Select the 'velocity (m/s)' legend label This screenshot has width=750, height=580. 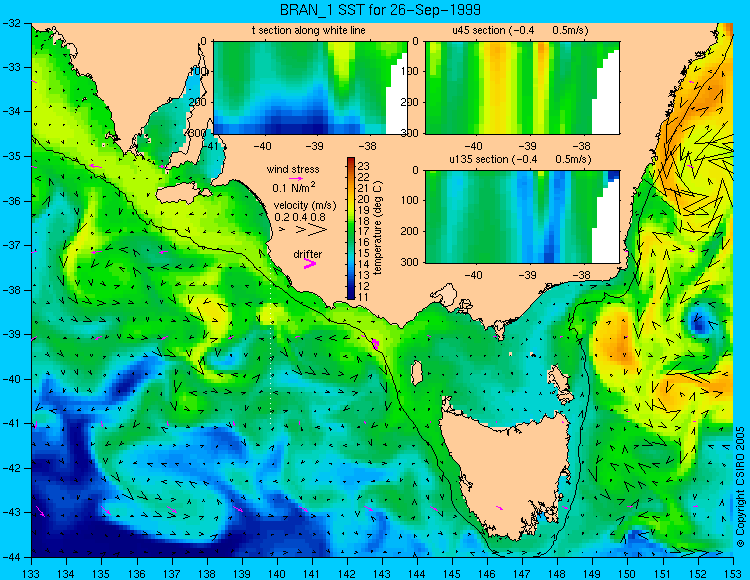[305, 206]
